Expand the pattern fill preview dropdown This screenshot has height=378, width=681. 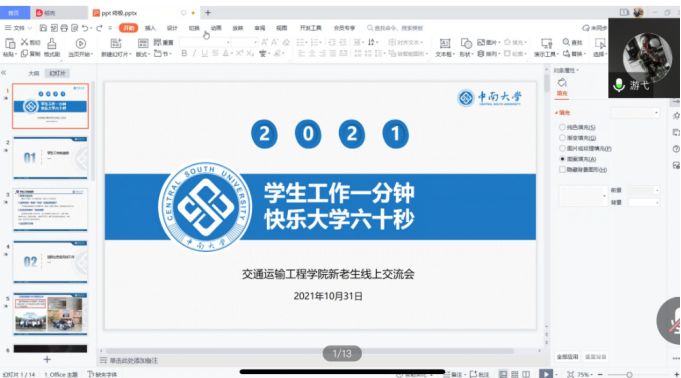coord(583,196)
